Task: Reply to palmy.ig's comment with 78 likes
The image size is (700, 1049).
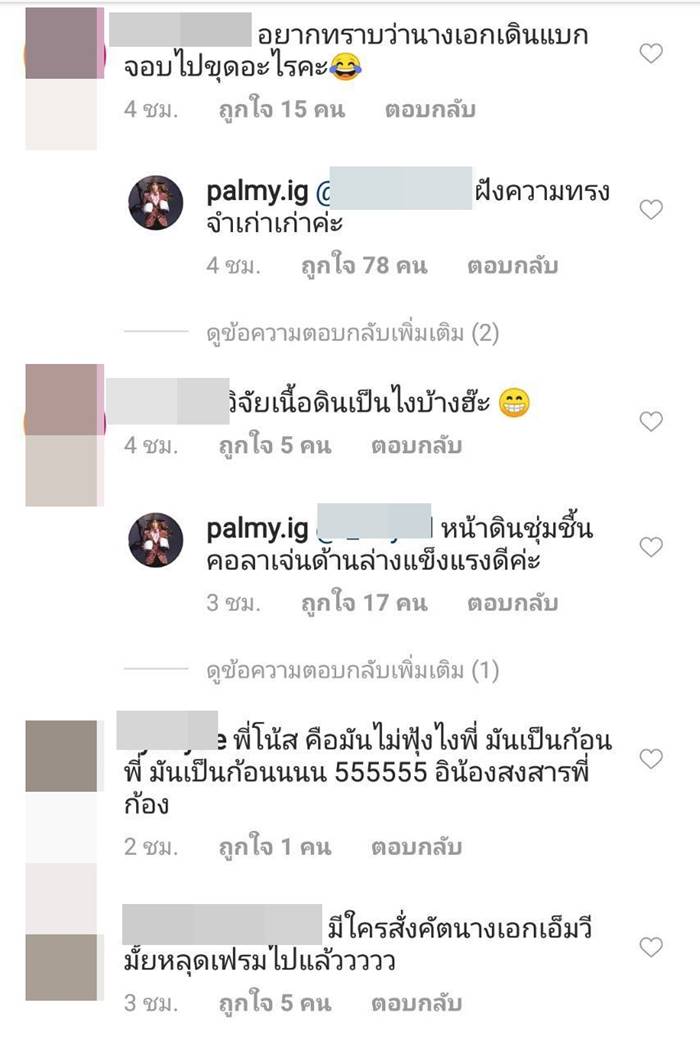Action: coord(513,266)
